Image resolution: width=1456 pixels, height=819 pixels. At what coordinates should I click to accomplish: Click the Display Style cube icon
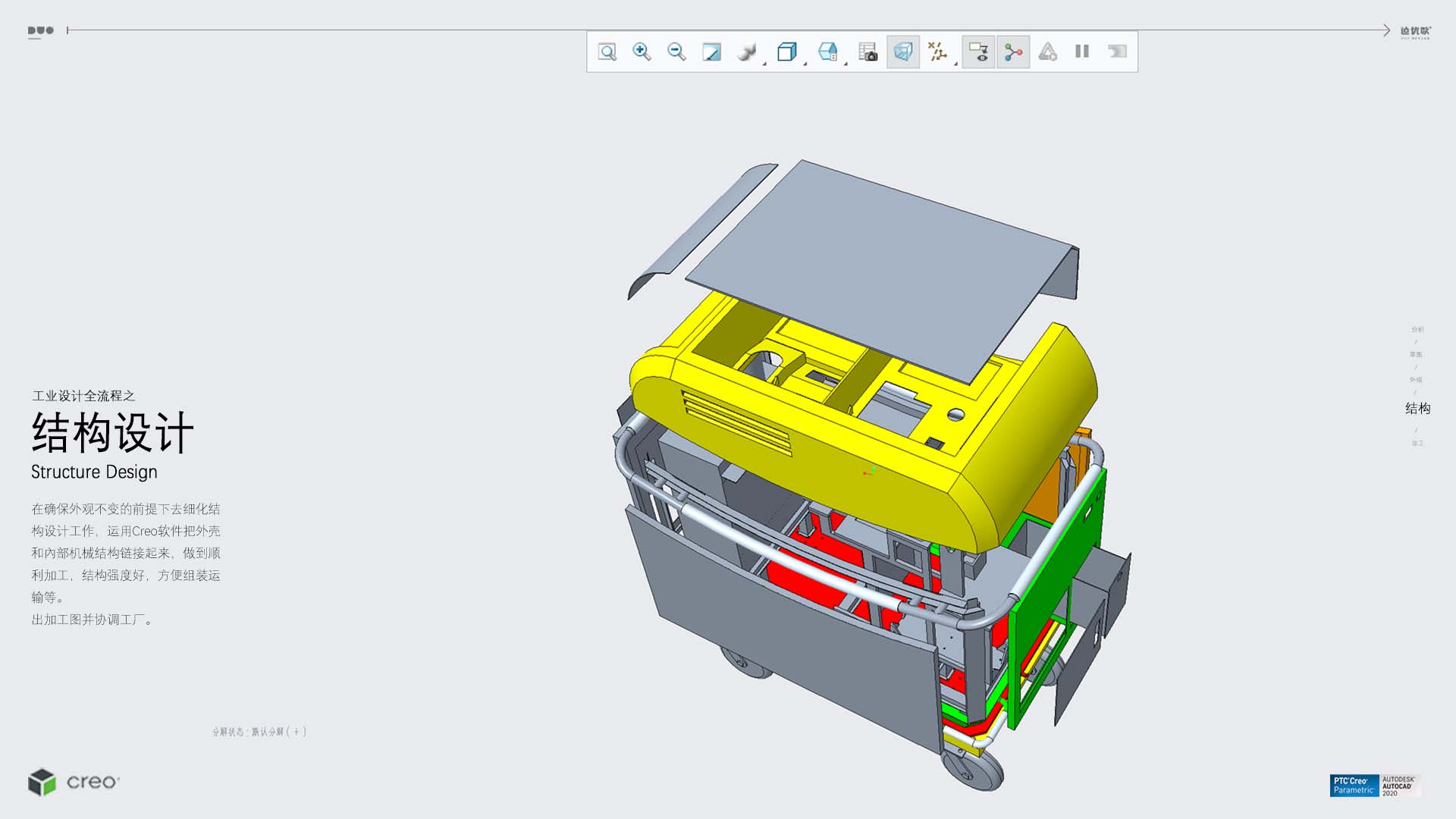tap(787, 52)
